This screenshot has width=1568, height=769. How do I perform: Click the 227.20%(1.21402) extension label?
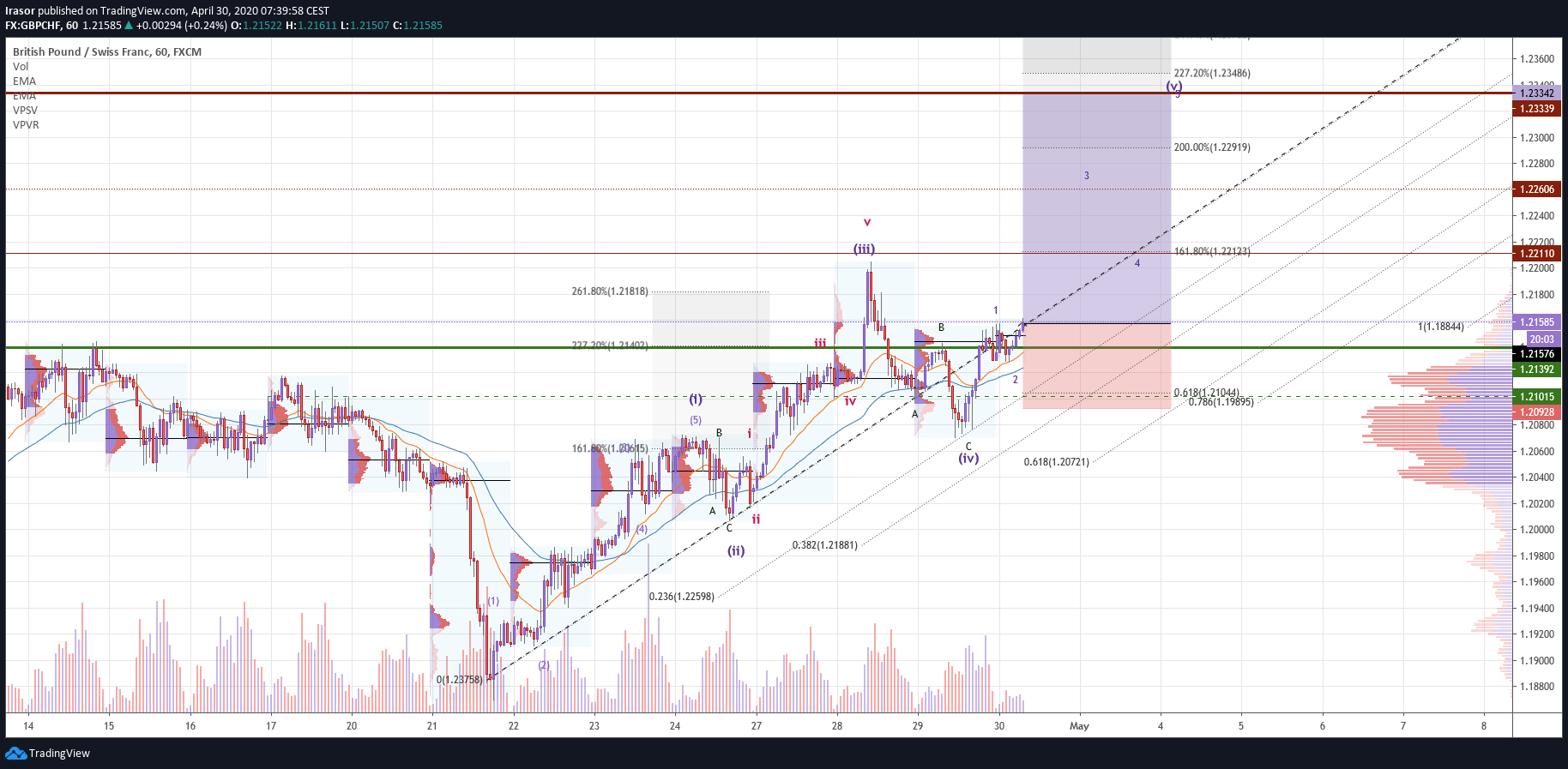(610, 345)
